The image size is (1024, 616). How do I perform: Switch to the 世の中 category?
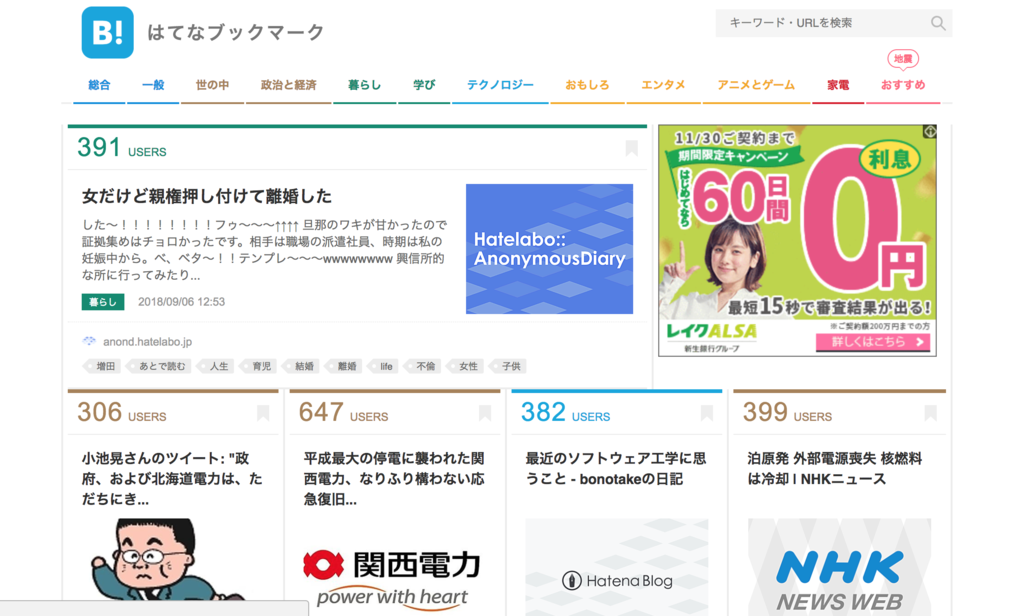tap(212, 85)
